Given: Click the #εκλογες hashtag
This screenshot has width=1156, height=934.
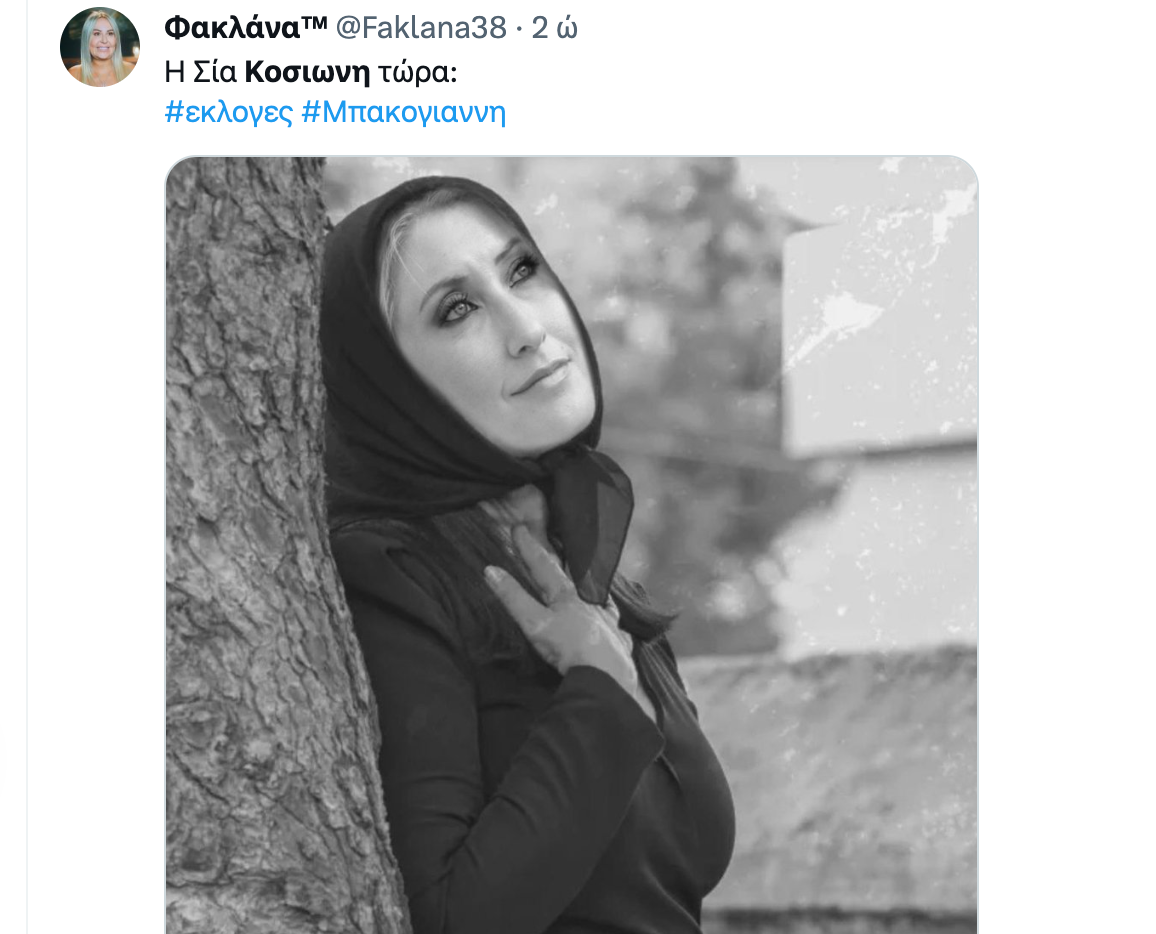Looking at the screenshot, I should point(229,112).
